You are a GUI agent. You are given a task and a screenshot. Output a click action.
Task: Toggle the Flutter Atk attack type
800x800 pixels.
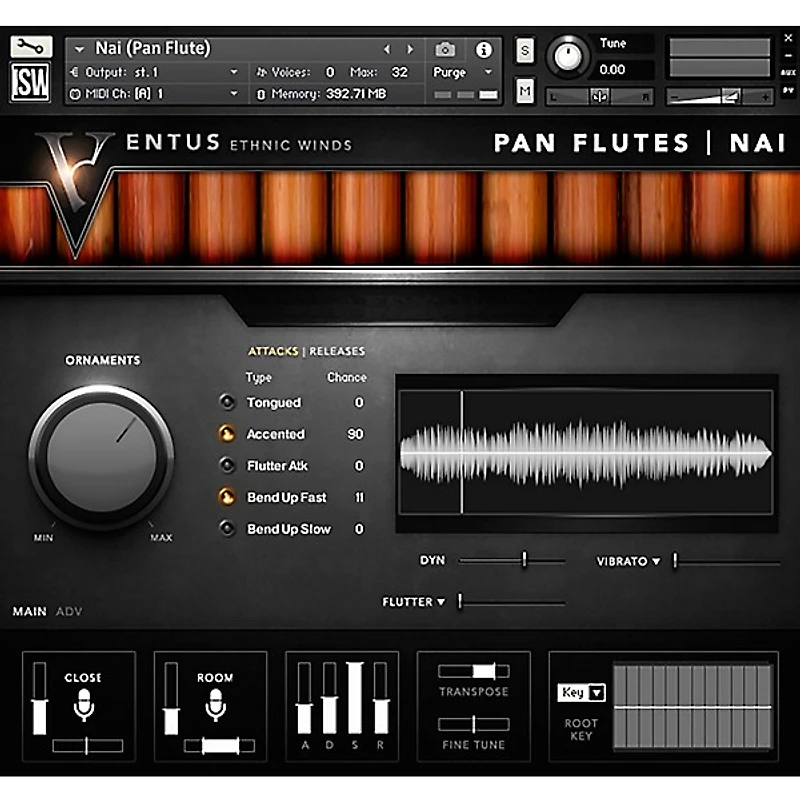(x=226, y=465)
